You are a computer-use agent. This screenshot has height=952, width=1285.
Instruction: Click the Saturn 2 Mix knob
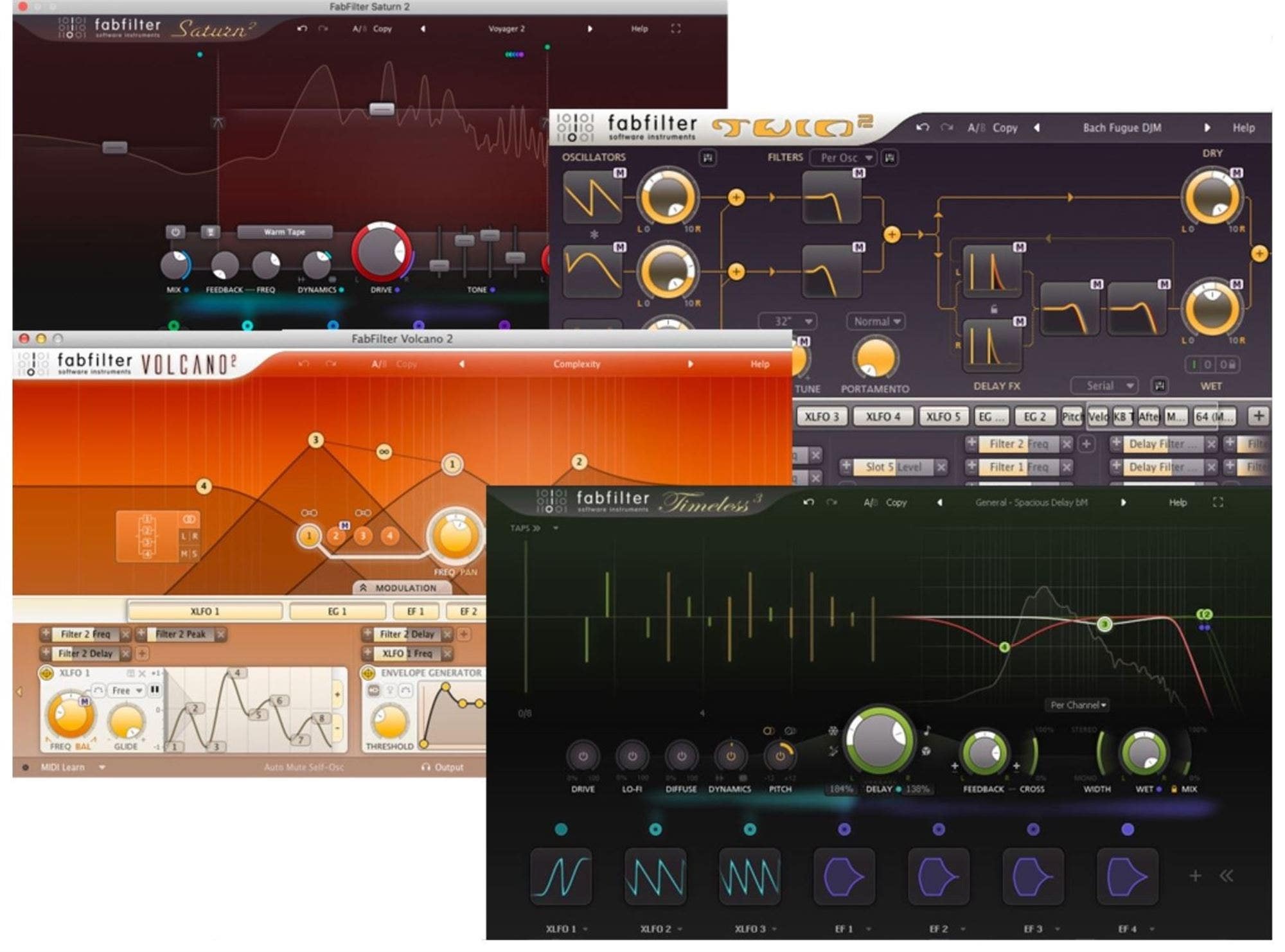(175, 265)
